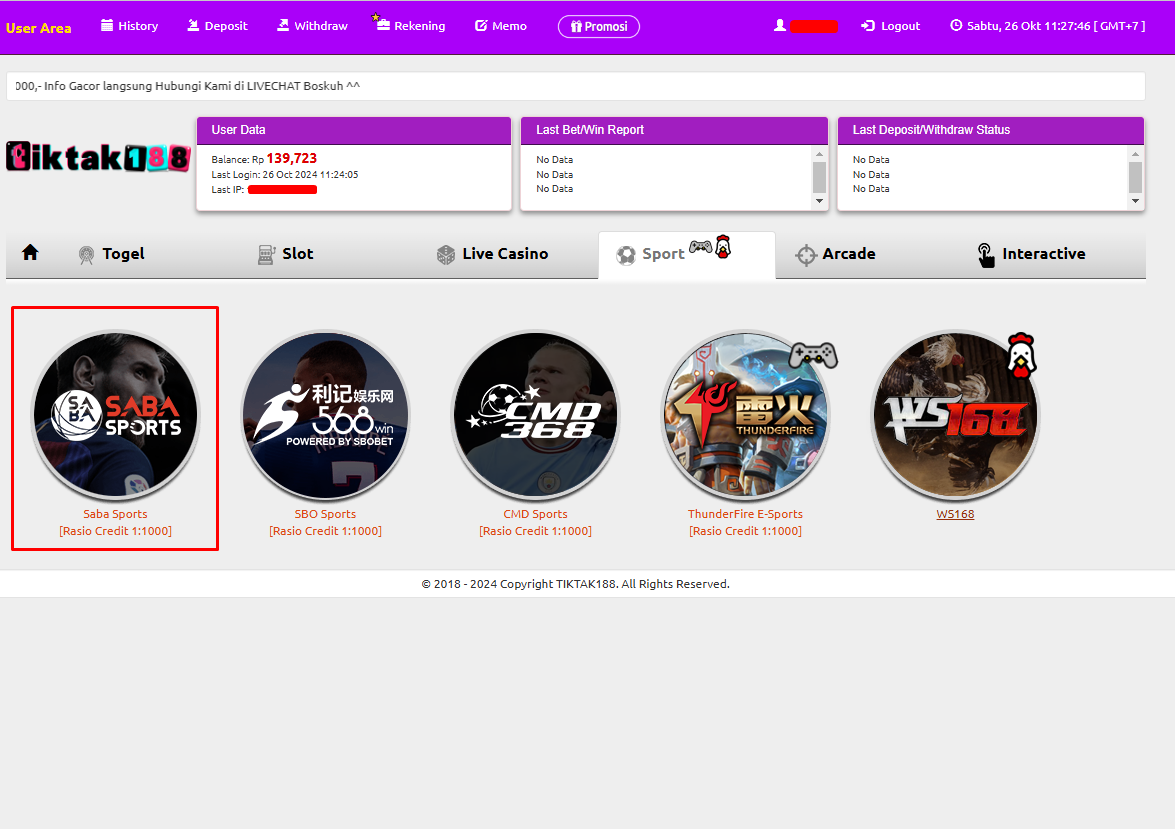Click the Rekening briefcase icon
The width and height of the screenshot is (1175, 829).
point(383,25)
